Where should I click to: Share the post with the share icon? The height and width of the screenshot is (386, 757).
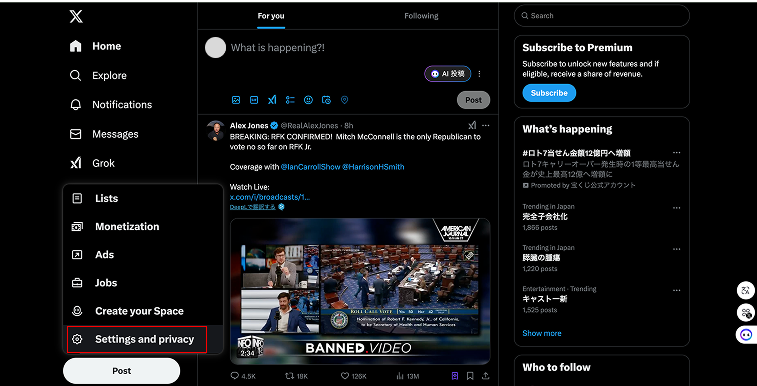[x=486, y=376]
